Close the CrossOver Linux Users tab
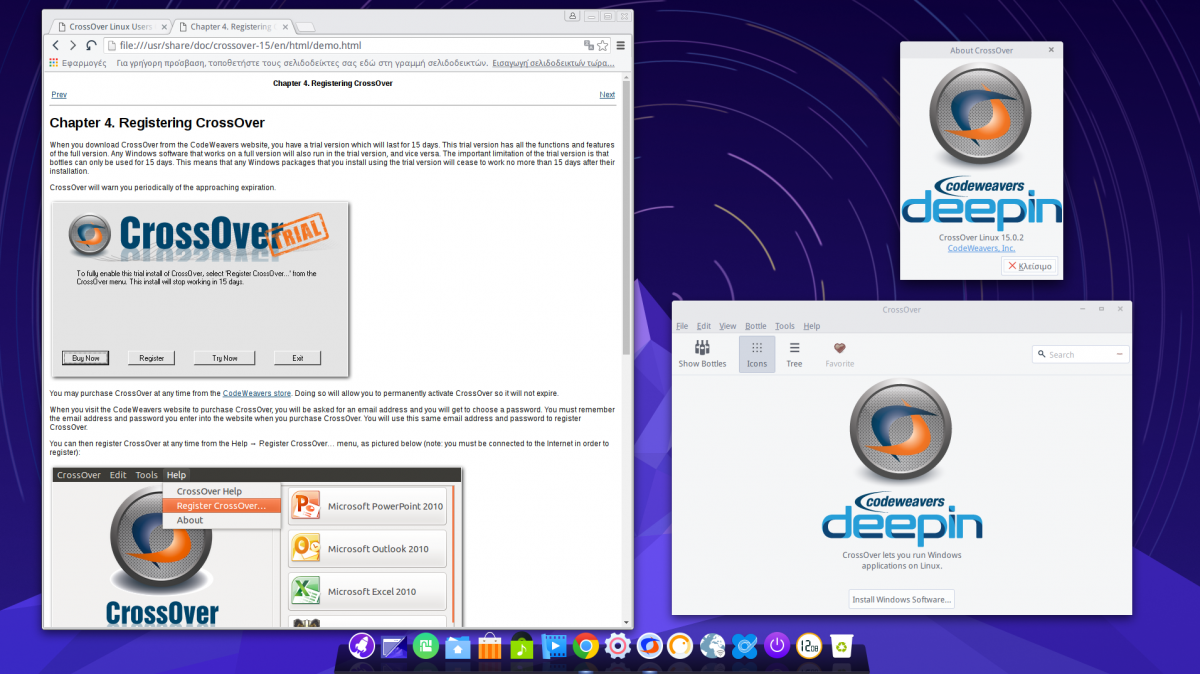This screenshot has height=674, width=1200. pos(162,26)
